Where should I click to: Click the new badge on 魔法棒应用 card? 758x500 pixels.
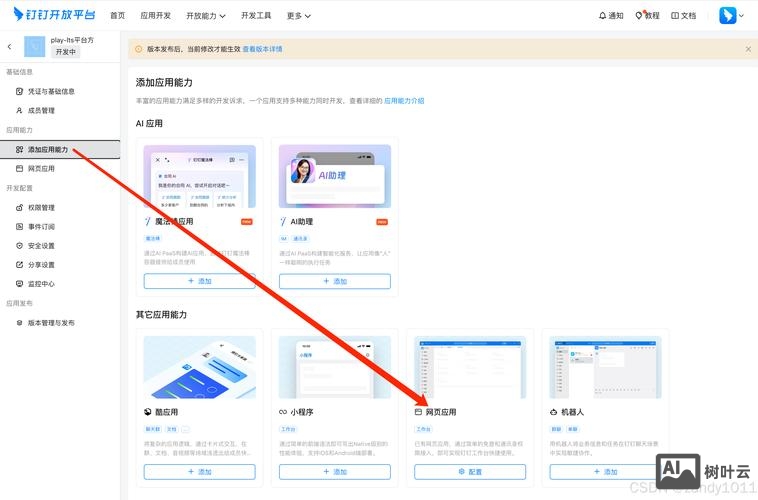(x=247, y=222)
